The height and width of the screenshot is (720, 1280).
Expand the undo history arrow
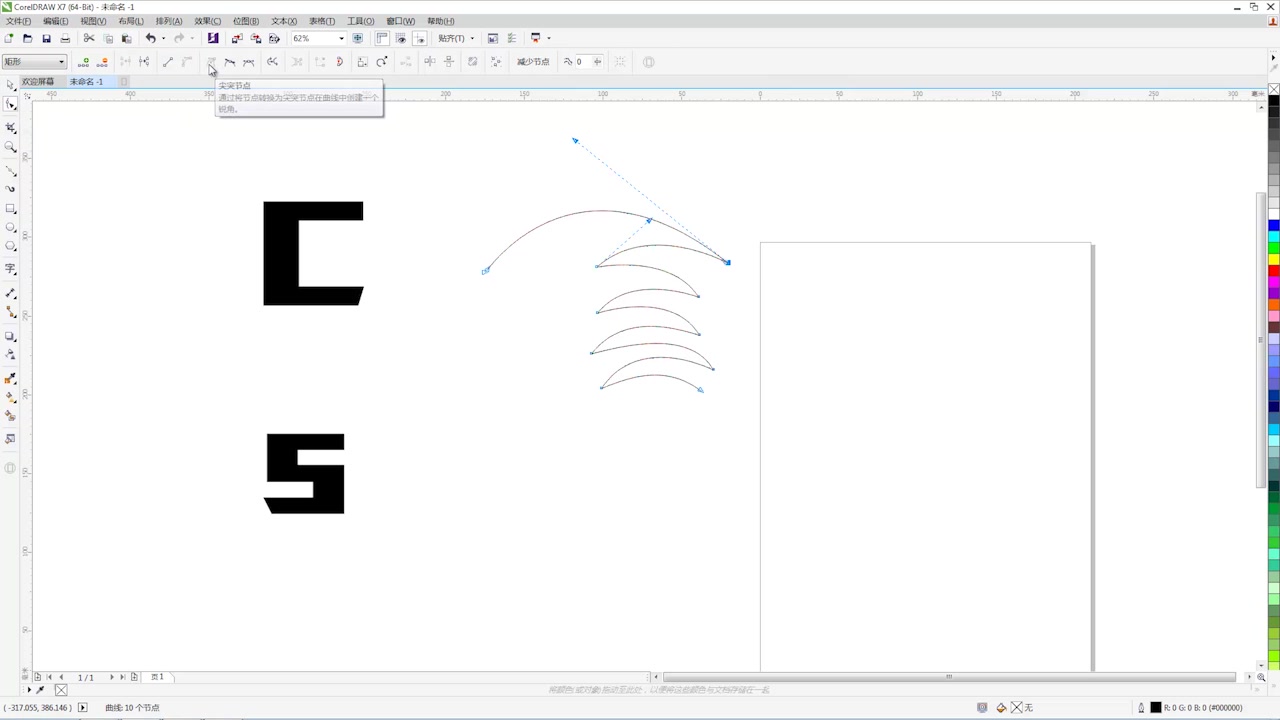pos(163,38)
